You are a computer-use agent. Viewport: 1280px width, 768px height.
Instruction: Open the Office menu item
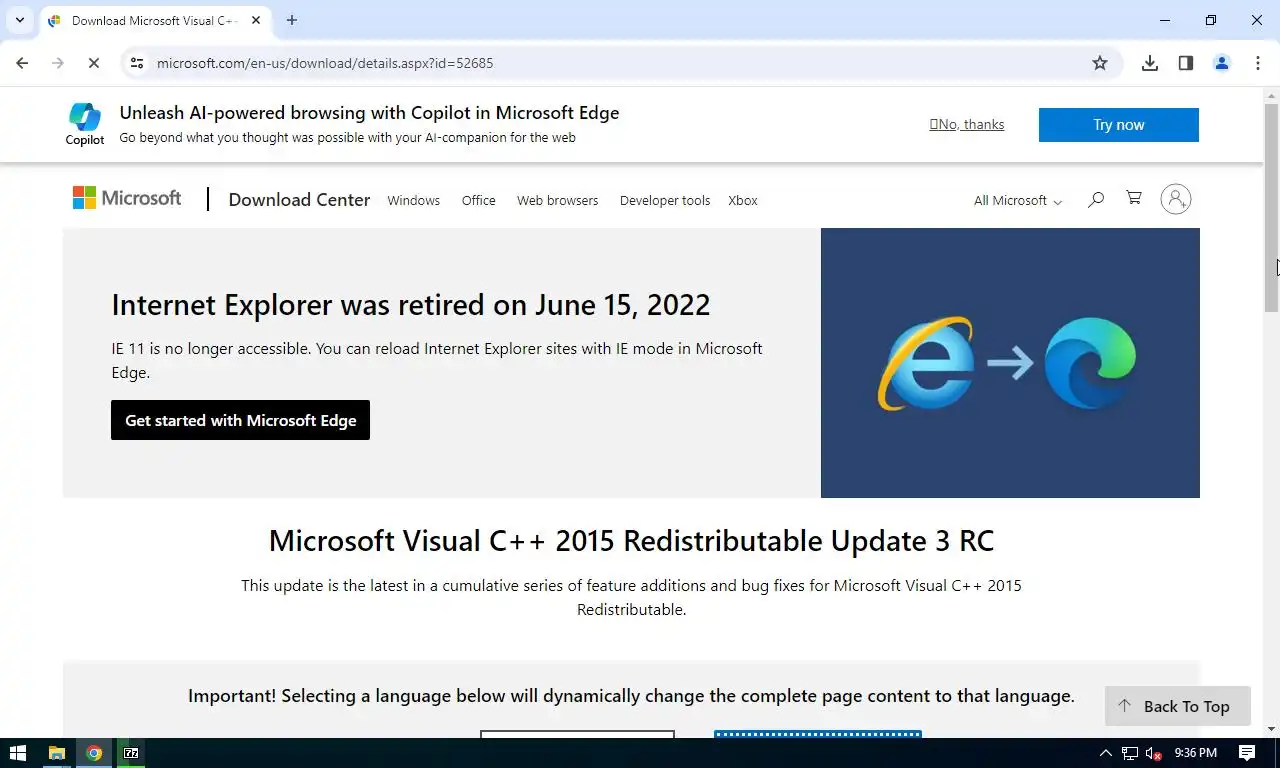479,200
